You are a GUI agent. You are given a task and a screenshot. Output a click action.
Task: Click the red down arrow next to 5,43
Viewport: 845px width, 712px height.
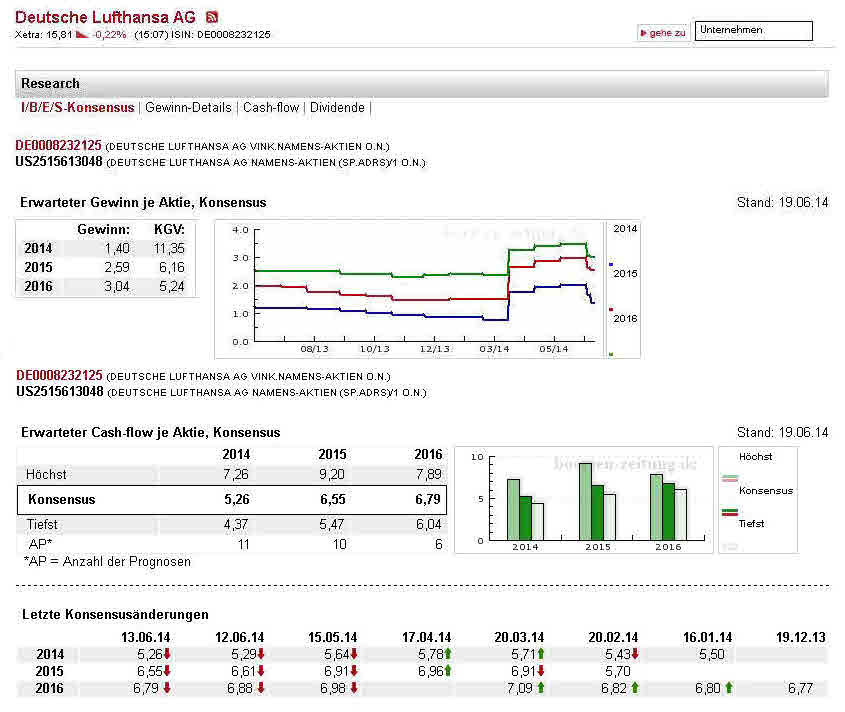pos(635,654)
